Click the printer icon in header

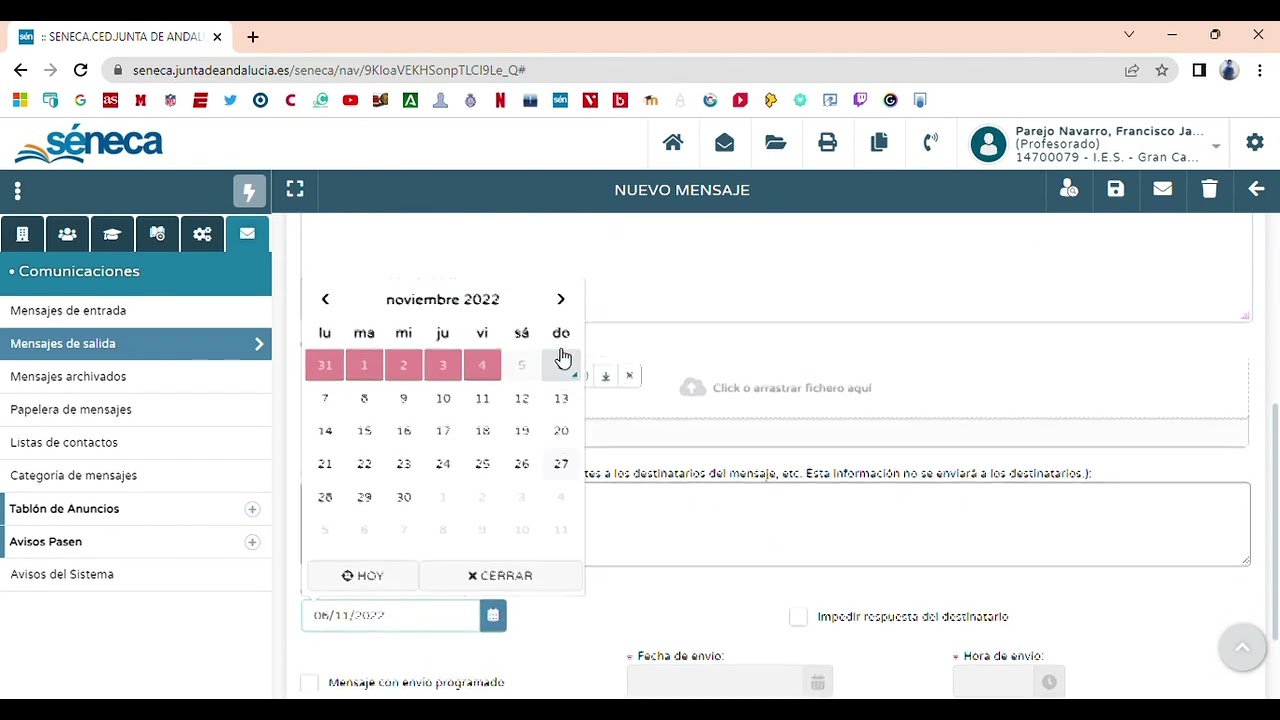point(827,143)
